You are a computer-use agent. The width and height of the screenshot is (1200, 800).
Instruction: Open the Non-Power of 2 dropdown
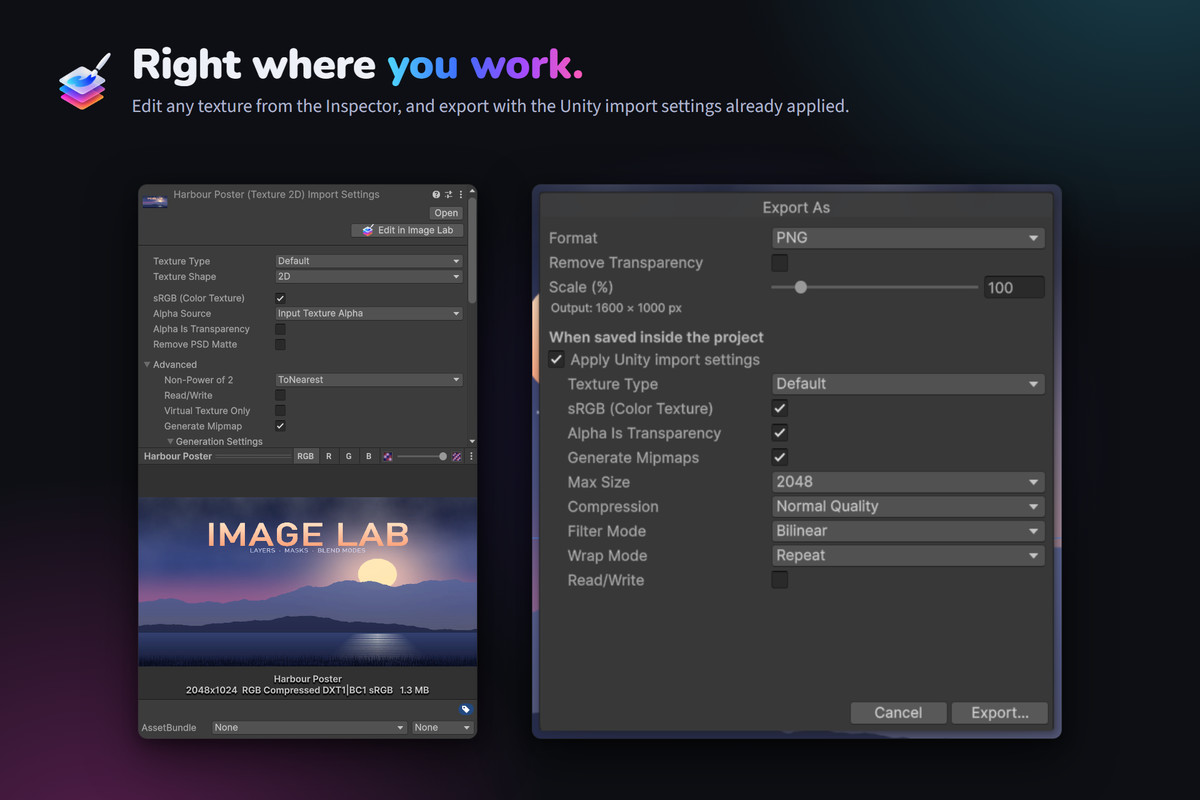coord(368,380)
